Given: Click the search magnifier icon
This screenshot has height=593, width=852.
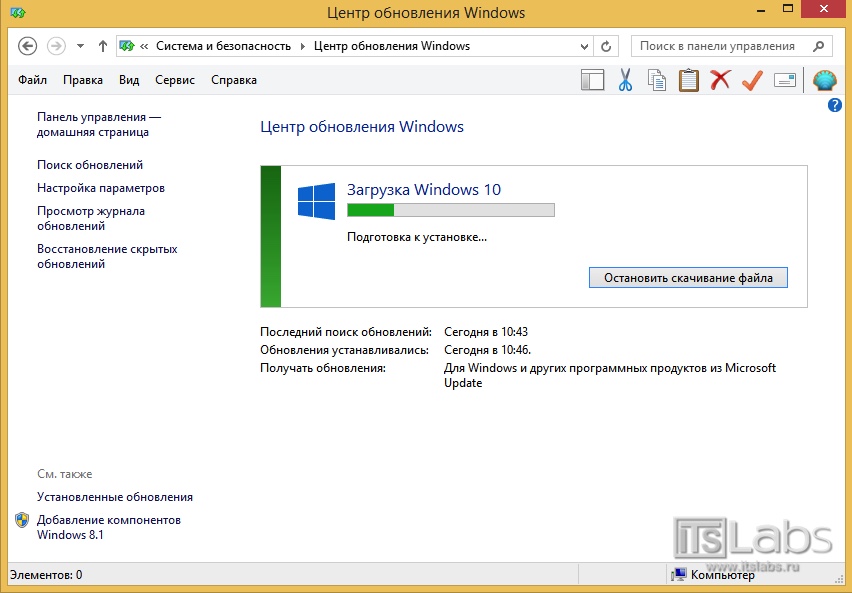Looking at the screenshot, I should coord(819,46).
